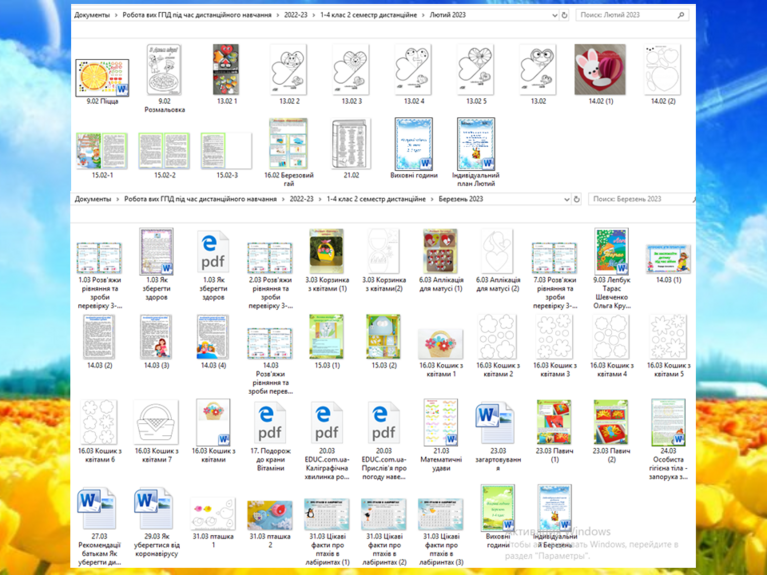The image size is (767, 575).
Task: Open the 1.03 Як зберегти здоров Word document
Action: (x=157, y=251)
